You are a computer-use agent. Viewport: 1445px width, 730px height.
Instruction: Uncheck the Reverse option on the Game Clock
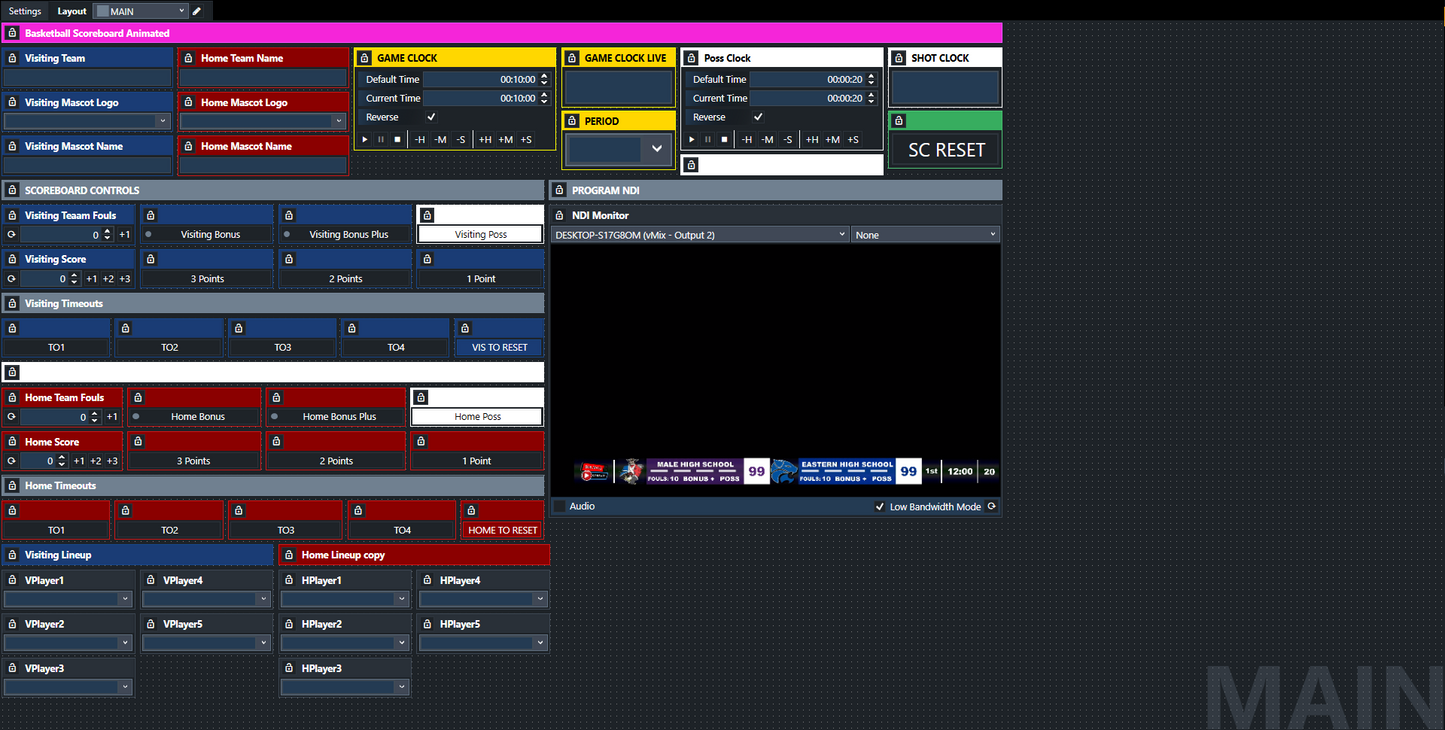(430, 117)
